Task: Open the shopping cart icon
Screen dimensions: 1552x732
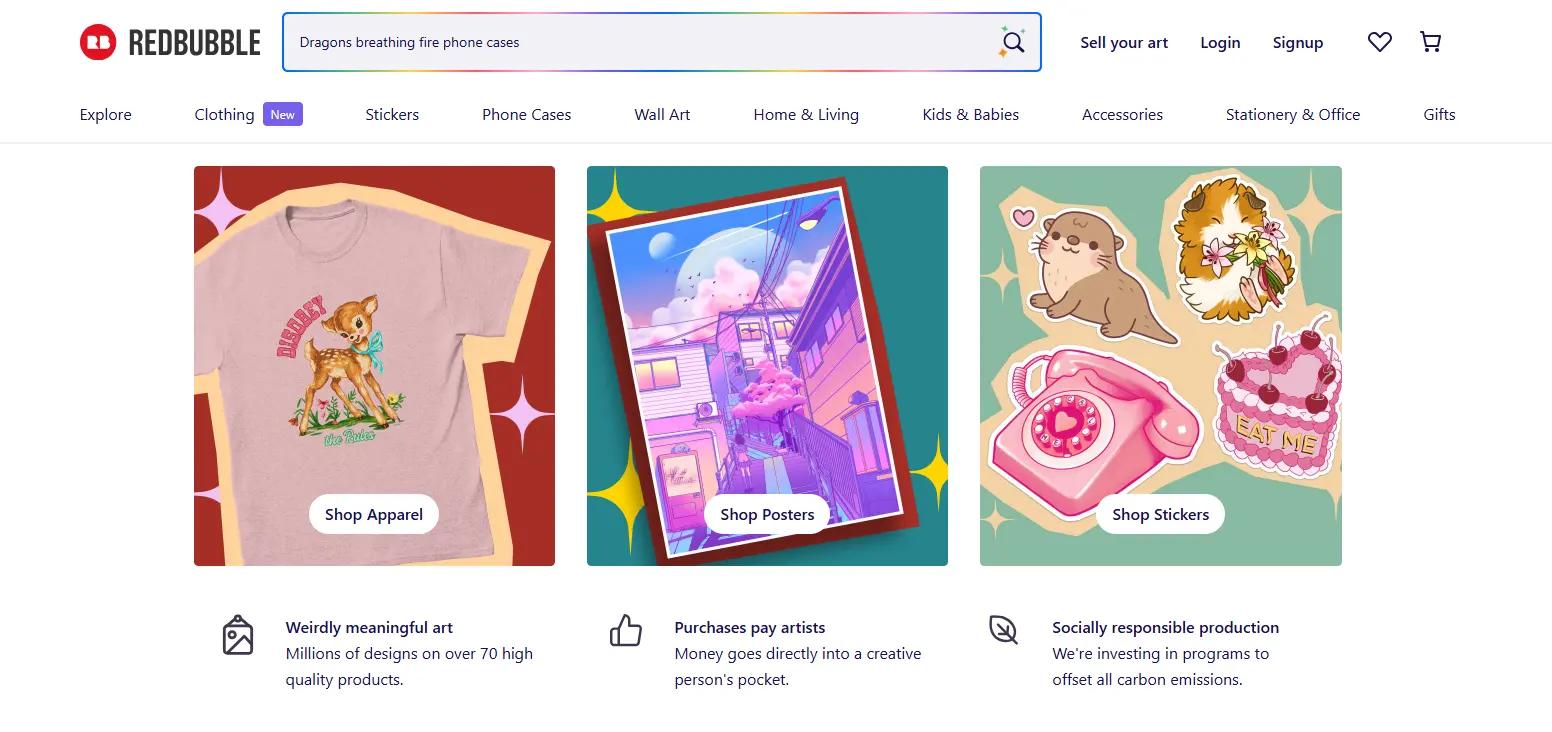Action: (1431, 42)
